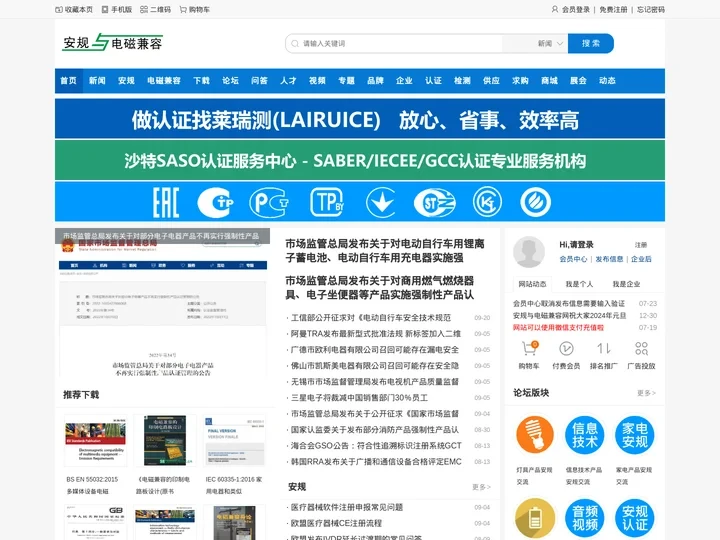Expand the 新闻 search category dropdown
This screenshot has height=540, width=720.
550,44
